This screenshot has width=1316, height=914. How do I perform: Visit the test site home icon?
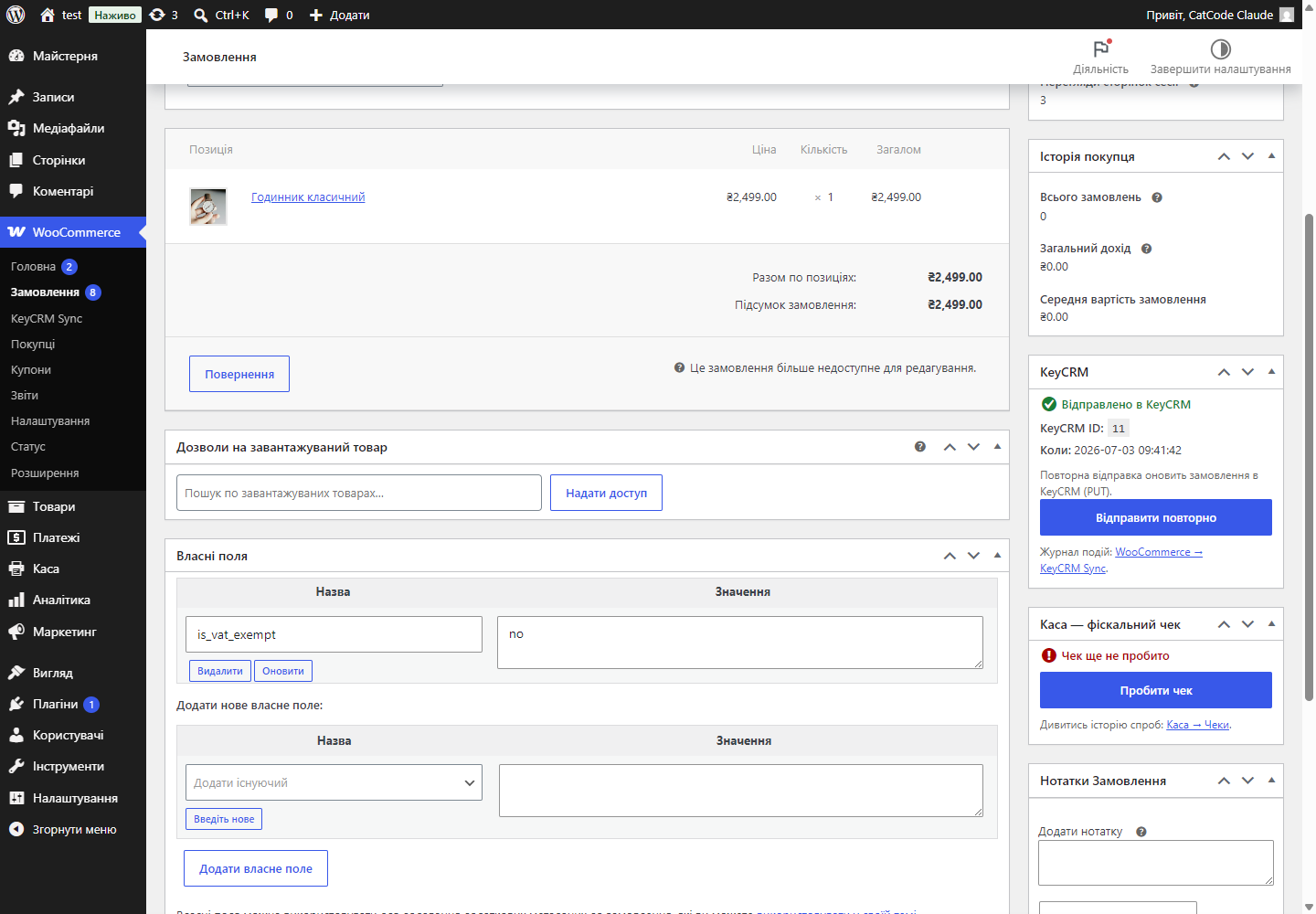pos(48,15)
